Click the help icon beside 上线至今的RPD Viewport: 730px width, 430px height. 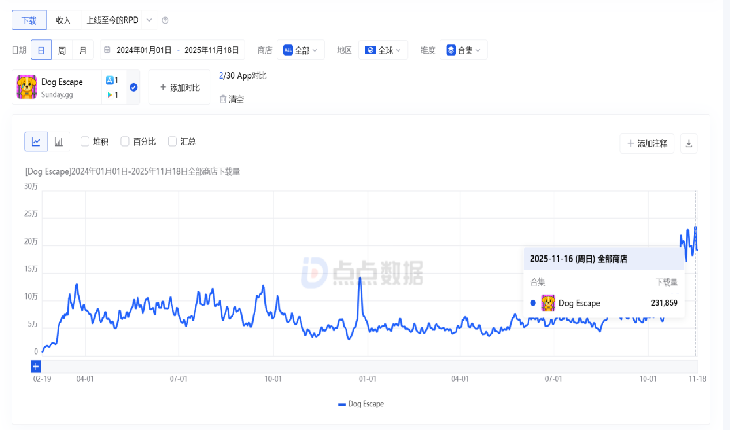click(x=165, y=20)
